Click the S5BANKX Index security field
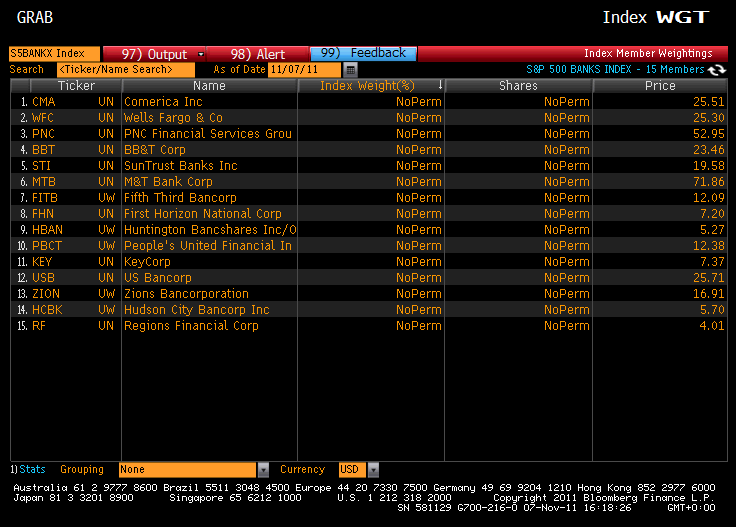 click(54, 53)
